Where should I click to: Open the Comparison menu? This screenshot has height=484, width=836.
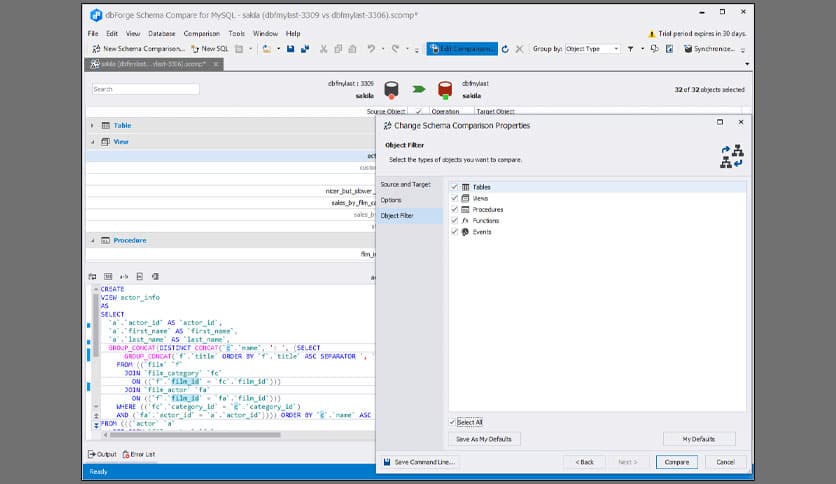point(202,33)
